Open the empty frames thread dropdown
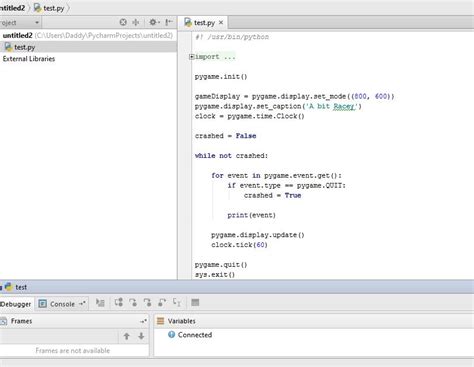The width and height of the screenshot is (474, 367). (x=59, y=336)
